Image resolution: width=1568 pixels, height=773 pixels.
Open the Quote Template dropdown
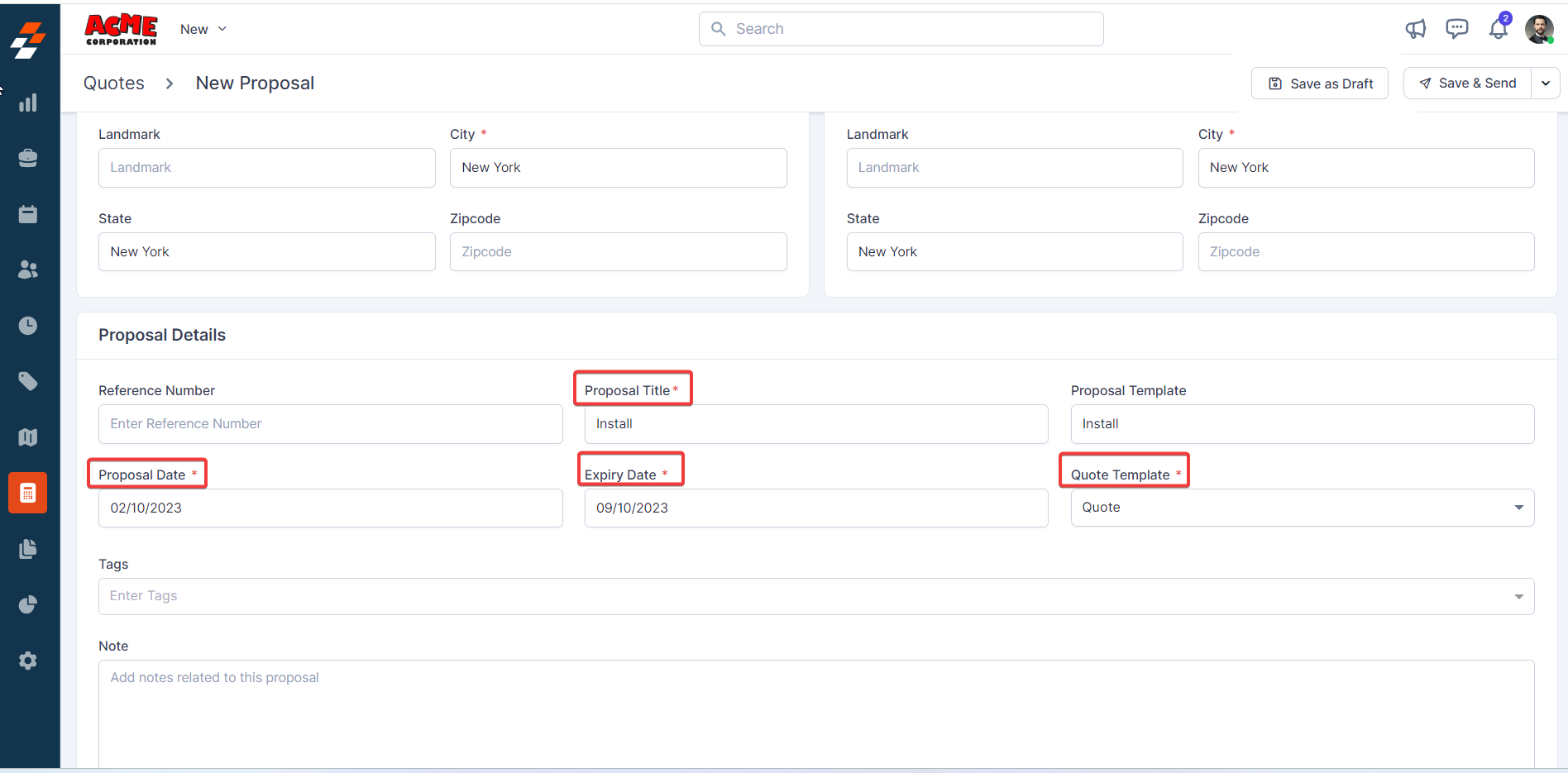click(1302, 508)
